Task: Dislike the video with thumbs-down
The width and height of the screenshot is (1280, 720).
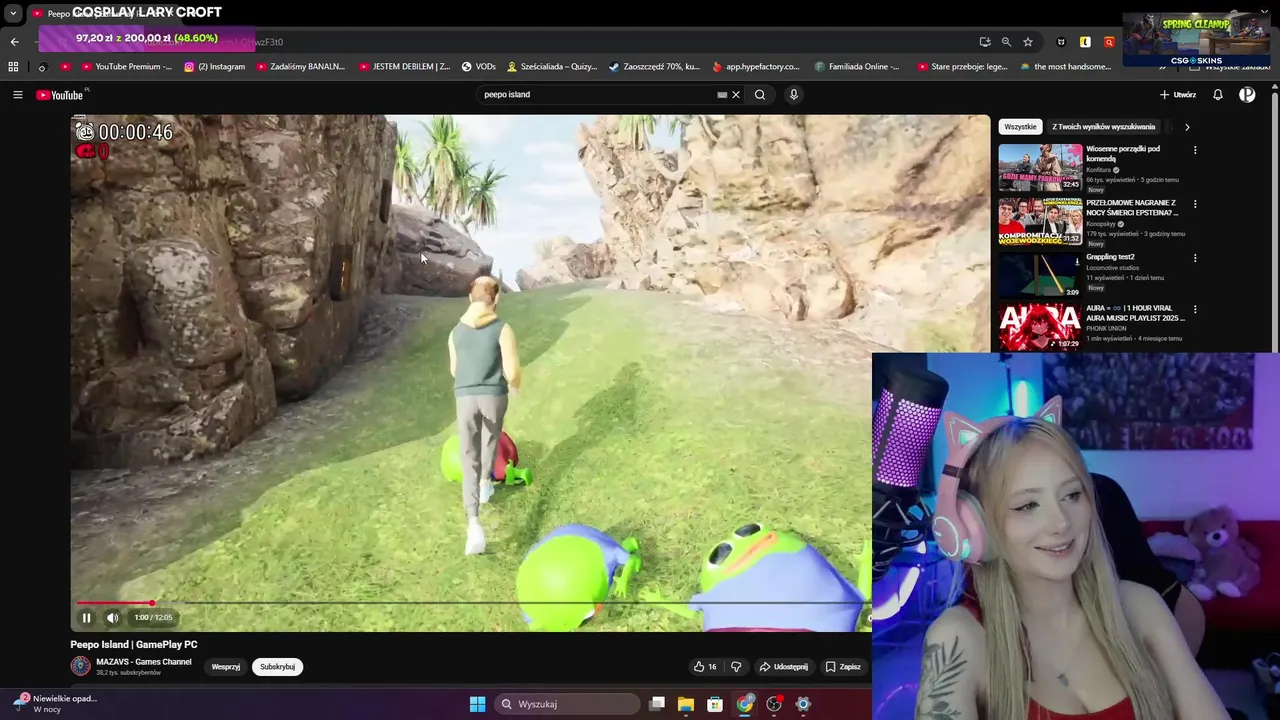Action: point(736,667)
